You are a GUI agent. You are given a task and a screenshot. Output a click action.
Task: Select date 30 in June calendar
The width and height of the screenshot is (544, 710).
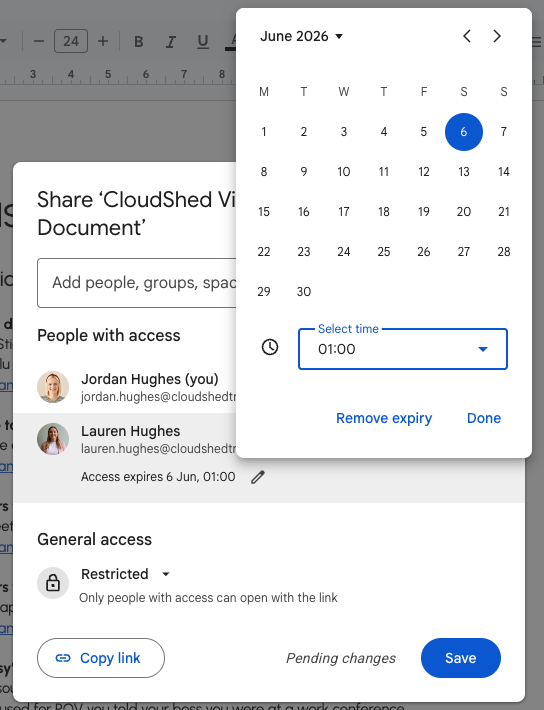tap(304, 292)
